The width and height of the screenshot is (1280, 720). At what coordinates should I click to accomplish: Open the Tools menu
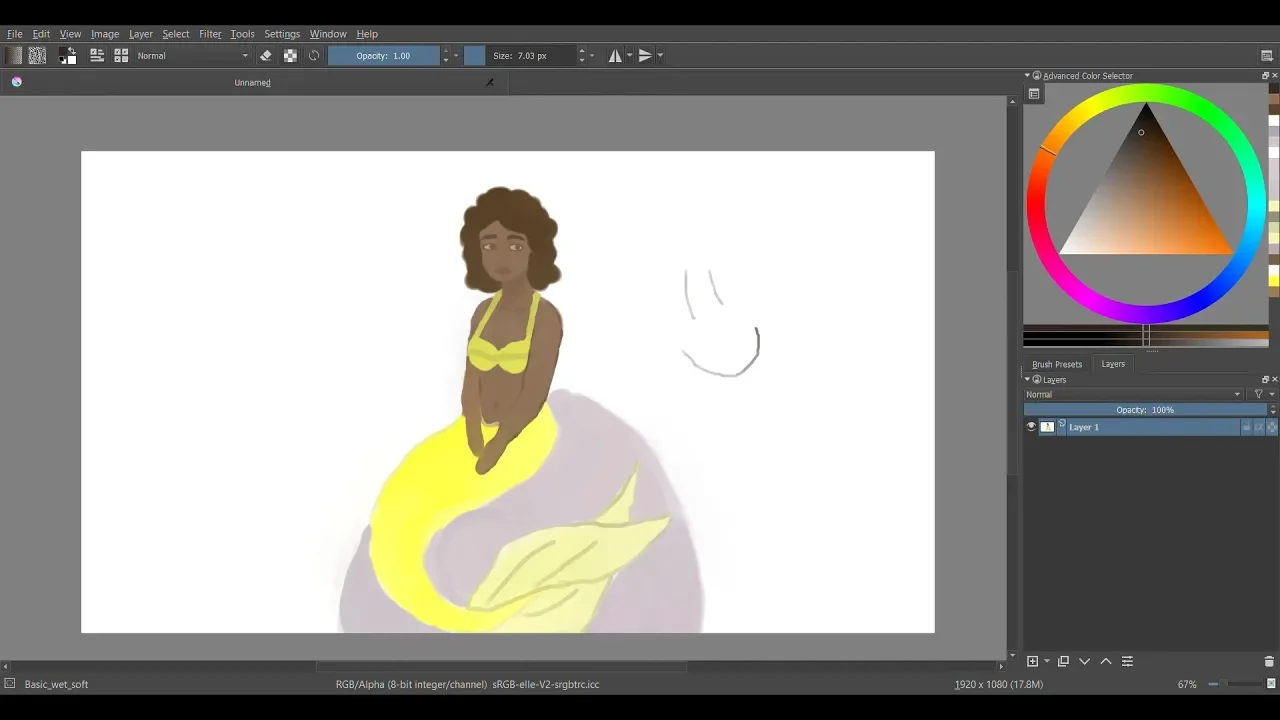coord(243,34)
